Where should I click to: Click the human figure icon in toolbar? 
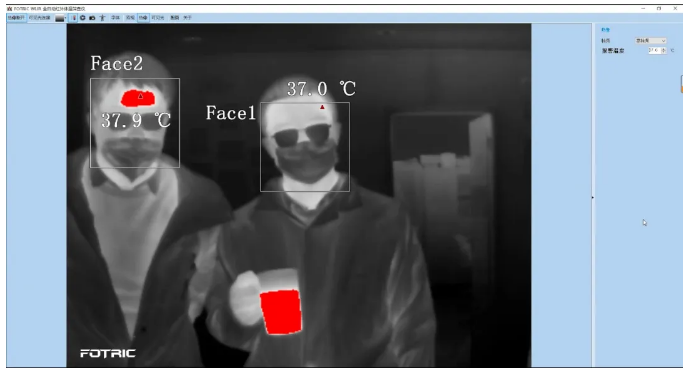pos(103,18)
